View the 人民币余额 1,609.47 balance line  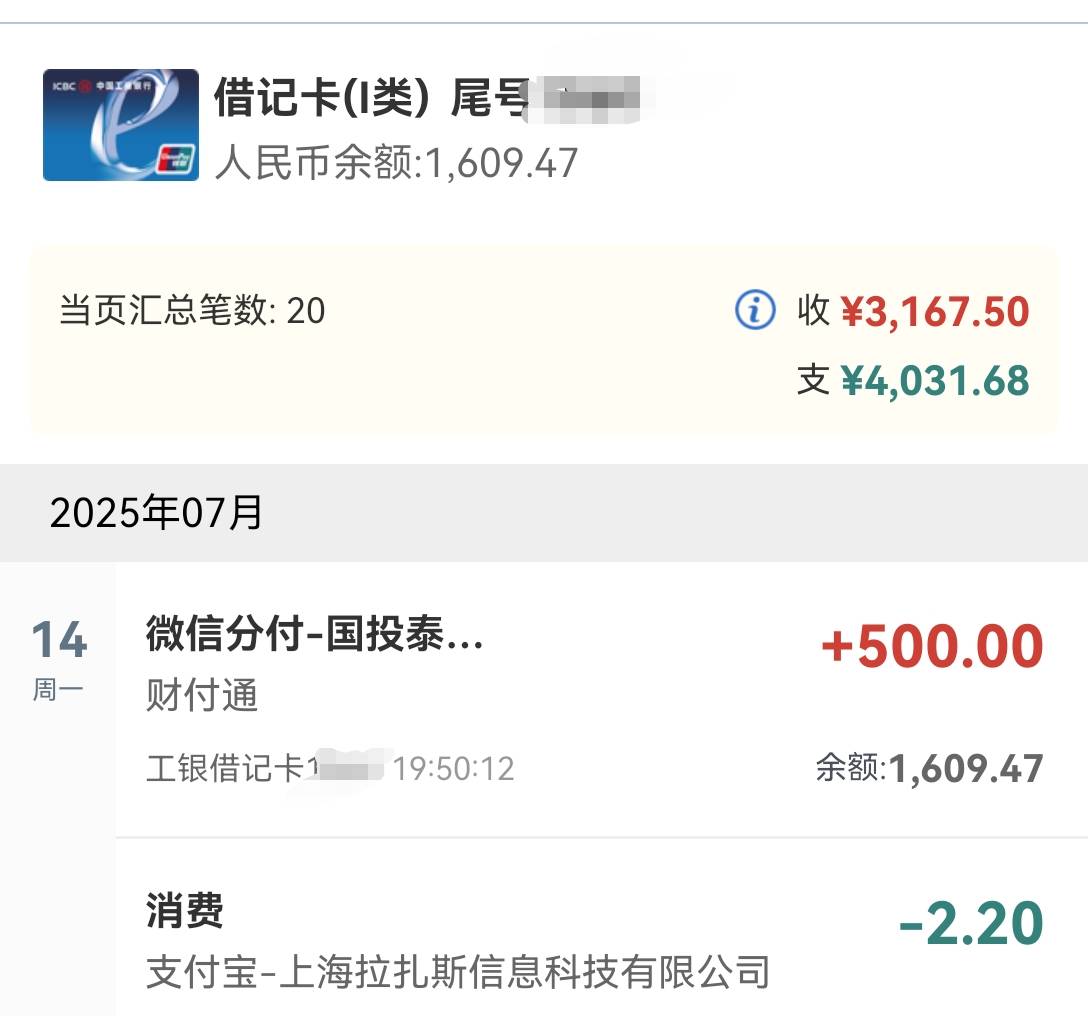pos(396,163)
